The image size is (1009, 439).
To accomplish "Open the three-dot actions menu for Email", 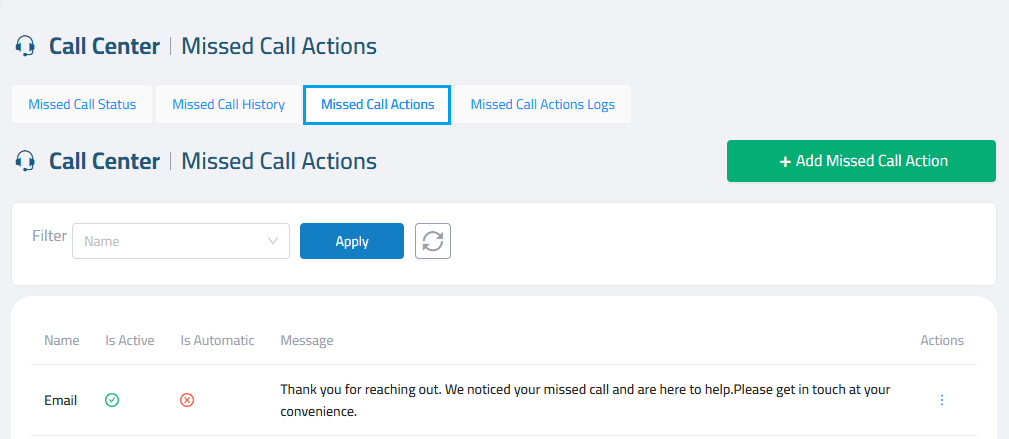I will (941, 400).
